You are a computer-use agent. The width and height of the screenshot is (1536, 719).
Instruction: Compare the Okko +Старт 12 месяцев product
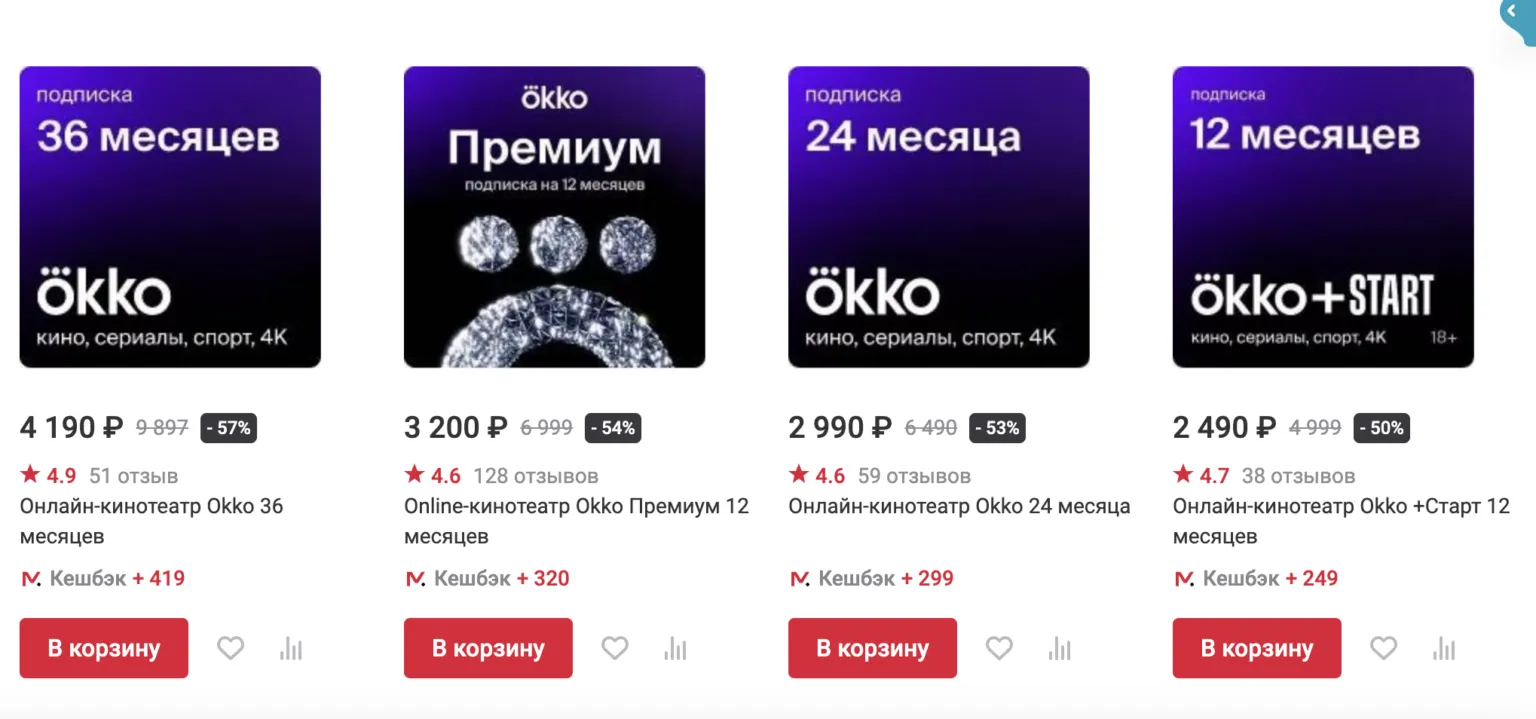coord(1443,648)
